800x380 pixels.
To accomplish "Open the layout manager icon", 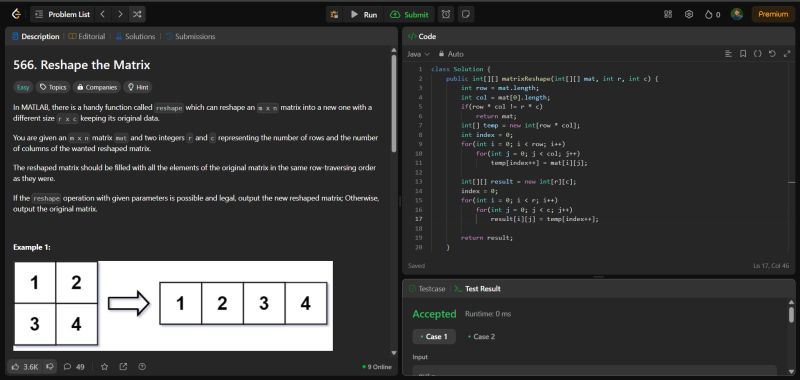I will [x=668, y=14].
